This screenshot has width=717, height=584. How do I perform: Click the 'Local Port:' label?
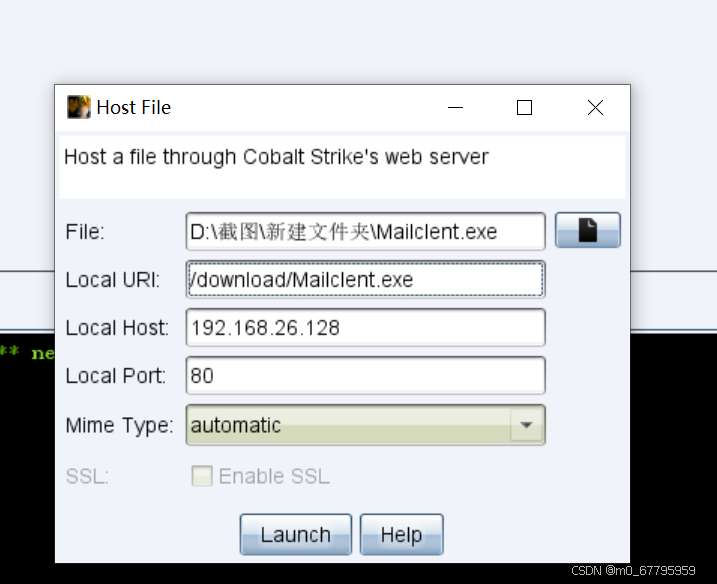[x=116, y=376]
